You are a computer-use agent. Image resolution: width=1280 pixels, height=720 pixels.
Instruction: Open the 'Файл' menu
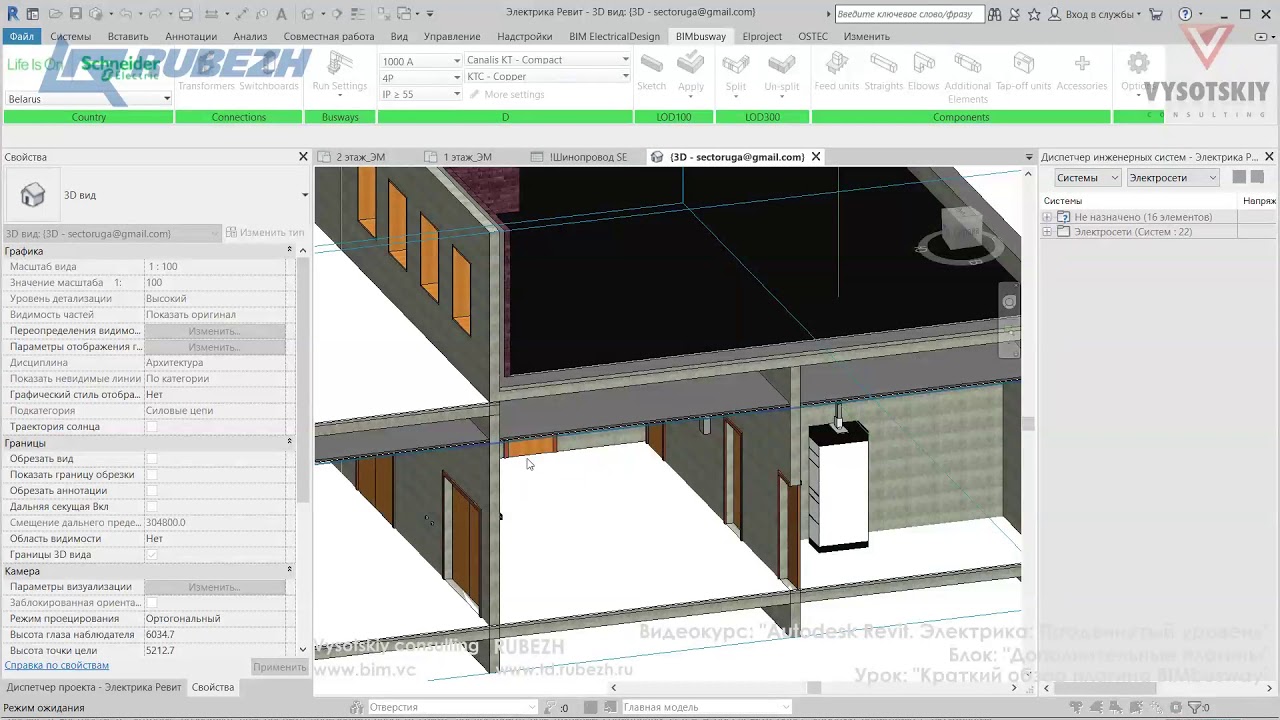22,36
